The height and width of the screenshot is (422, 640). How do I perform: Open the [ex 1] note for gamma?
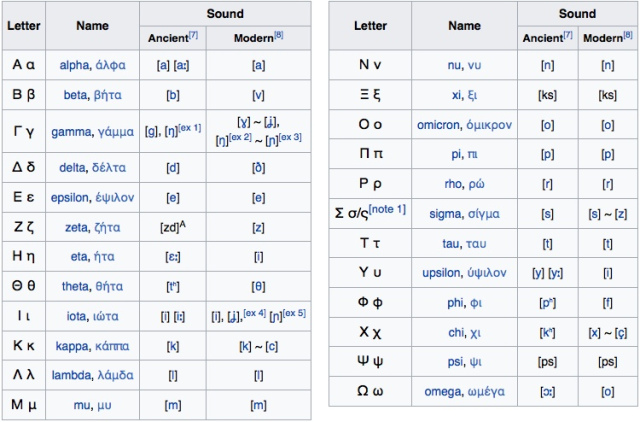190,128
